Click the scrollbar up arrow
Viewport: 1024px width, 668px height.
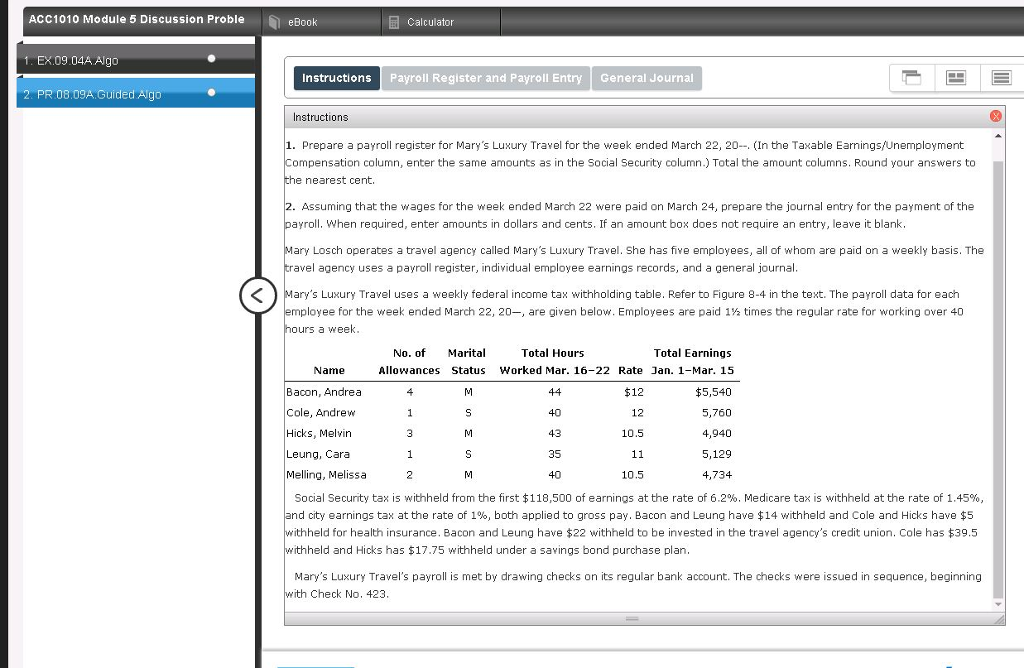[998, 135]
